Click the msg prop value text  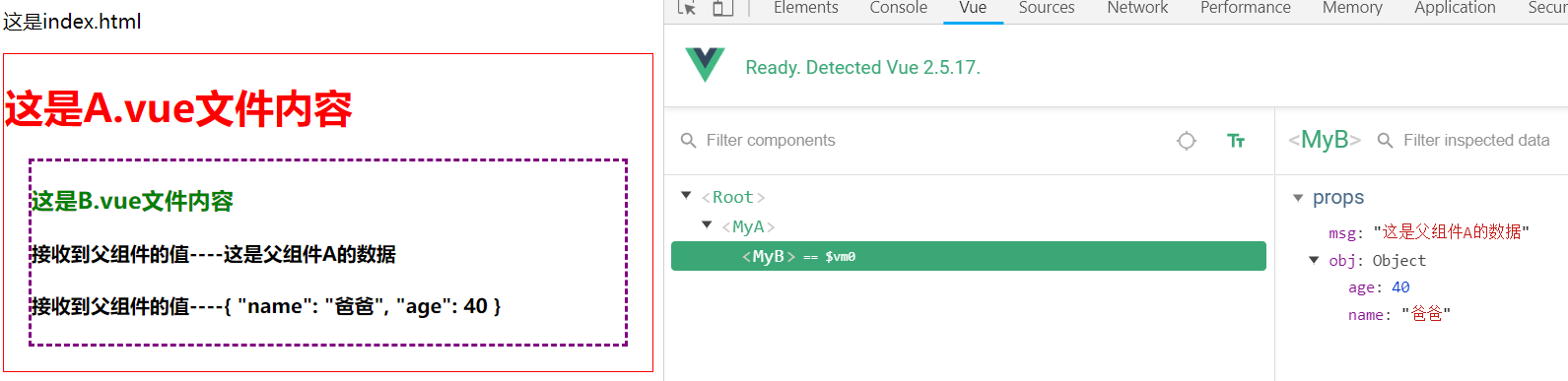tap(1451, 232)
